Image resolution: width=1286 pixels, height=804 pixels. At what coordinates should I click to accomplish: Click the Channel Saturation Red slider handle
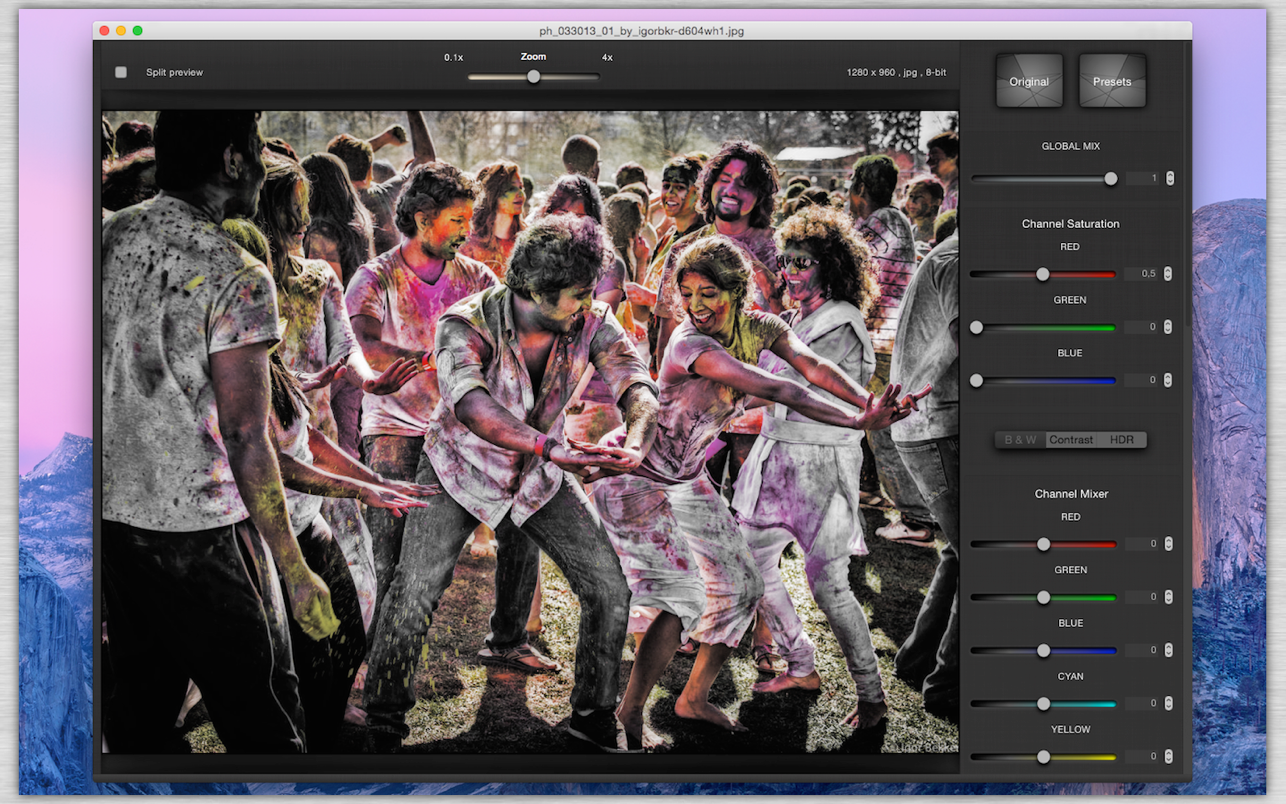tap(1043, 274)
